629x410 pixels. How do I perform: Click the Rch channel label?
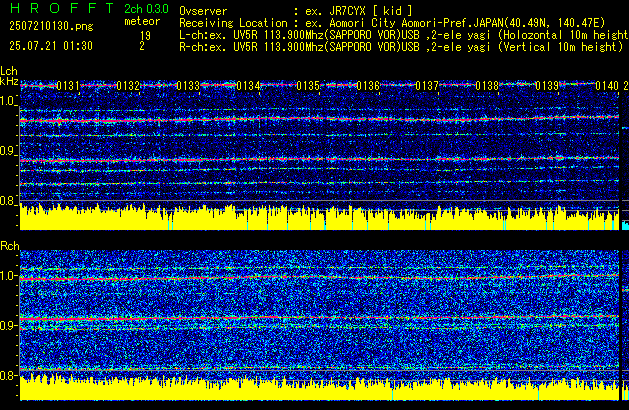tap(10, 246)
